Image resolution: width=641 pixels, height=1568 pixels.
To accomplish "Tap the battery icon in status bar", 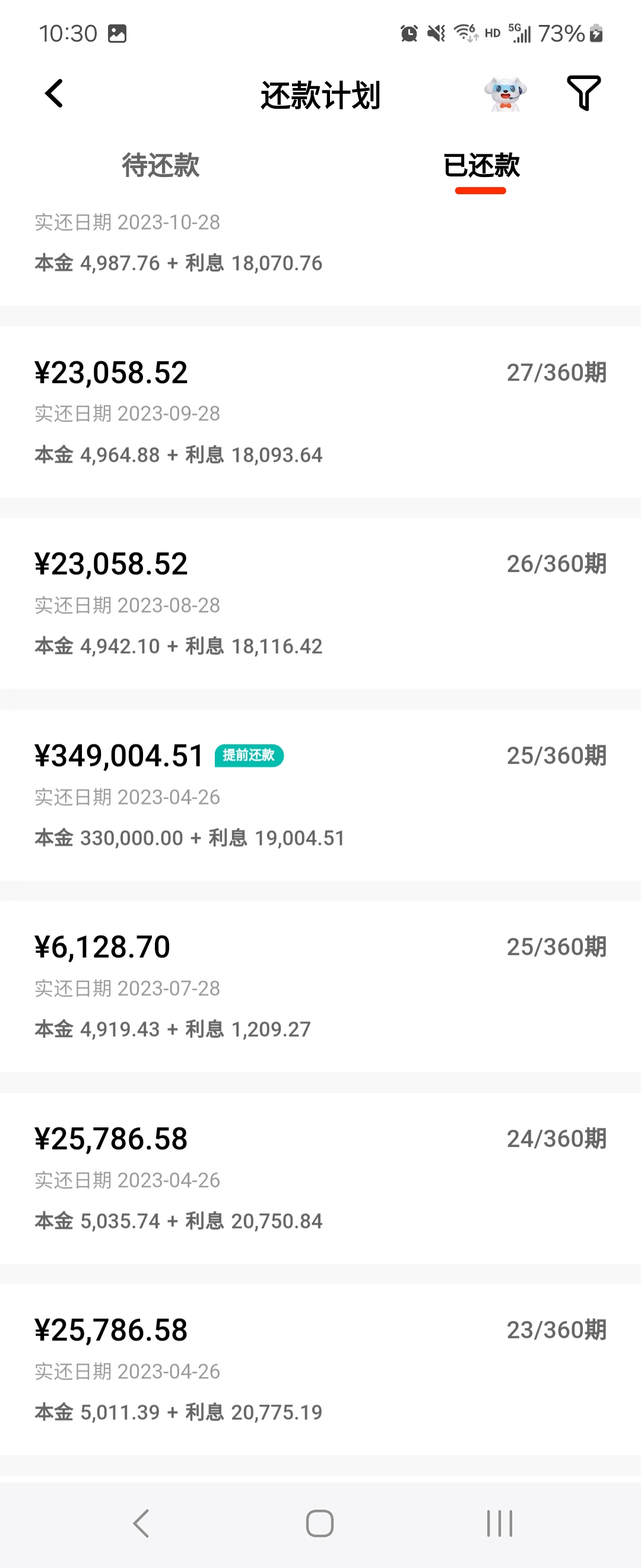I will pyautogui.click(x=596, y=33).
